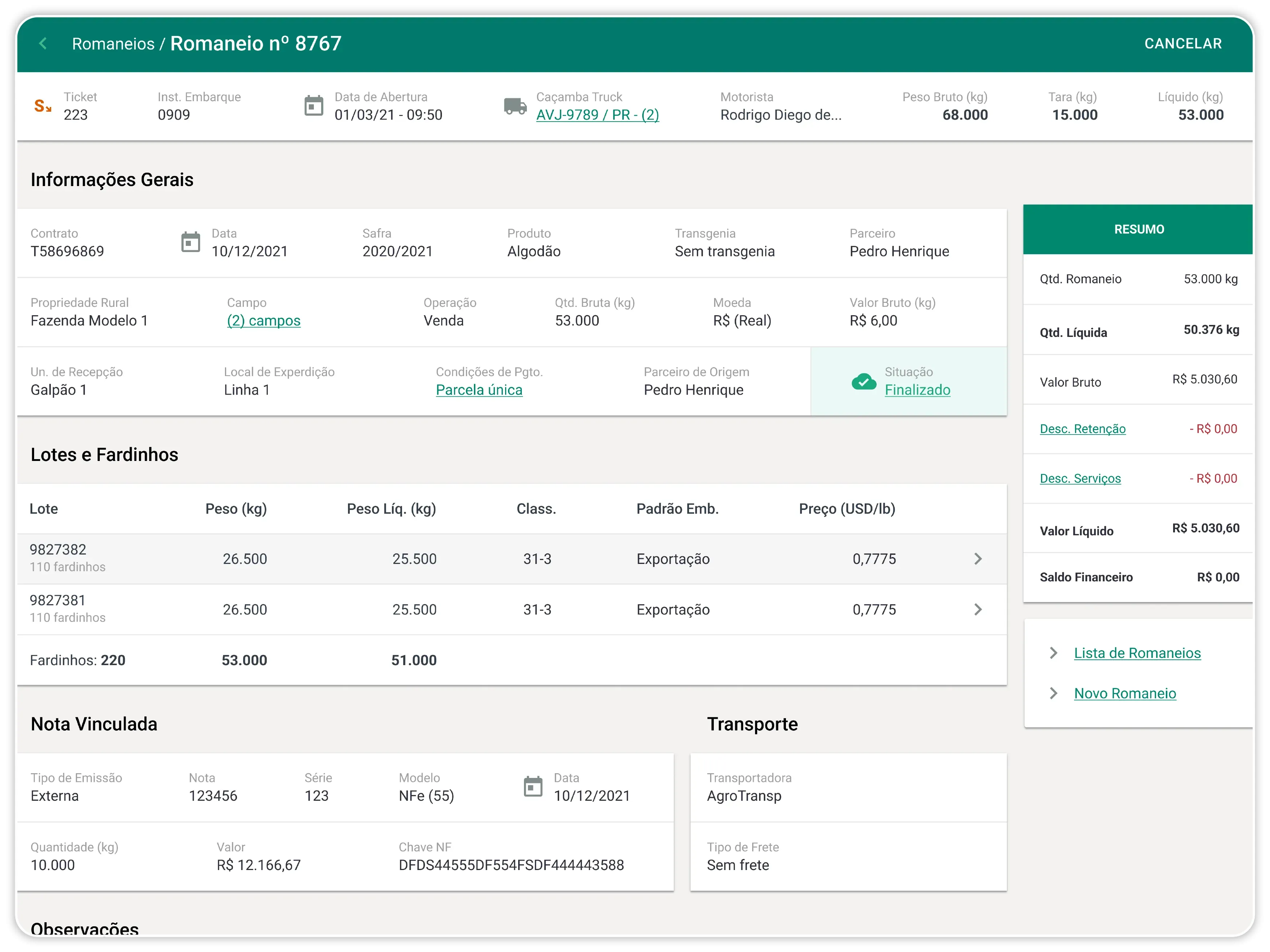Select lote number 9827382

(58, 550)
